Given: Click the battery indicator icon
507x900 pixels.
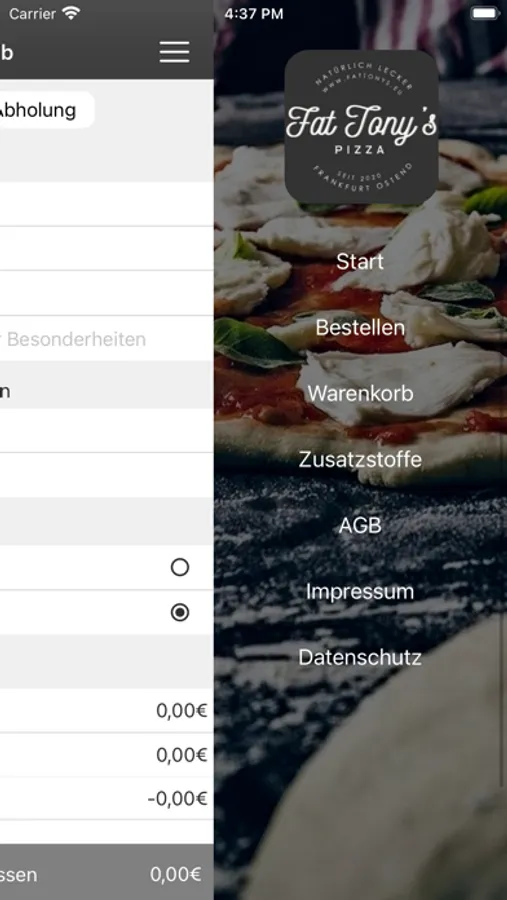Looking at the screenshot, I should pos(485,13).
